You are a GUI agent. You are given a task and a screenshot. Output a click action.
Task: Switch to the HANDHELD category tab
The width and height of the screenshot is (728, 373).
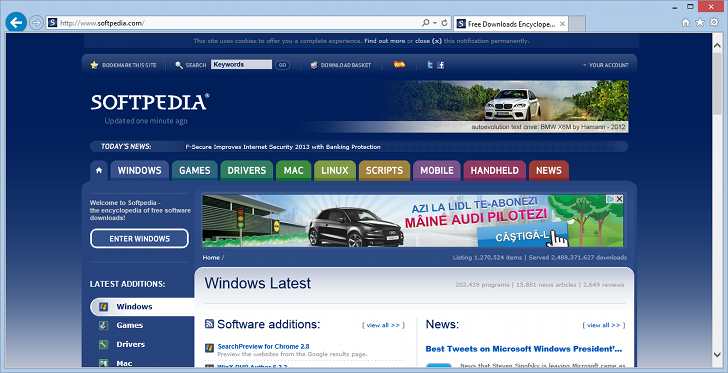(494, 170)
